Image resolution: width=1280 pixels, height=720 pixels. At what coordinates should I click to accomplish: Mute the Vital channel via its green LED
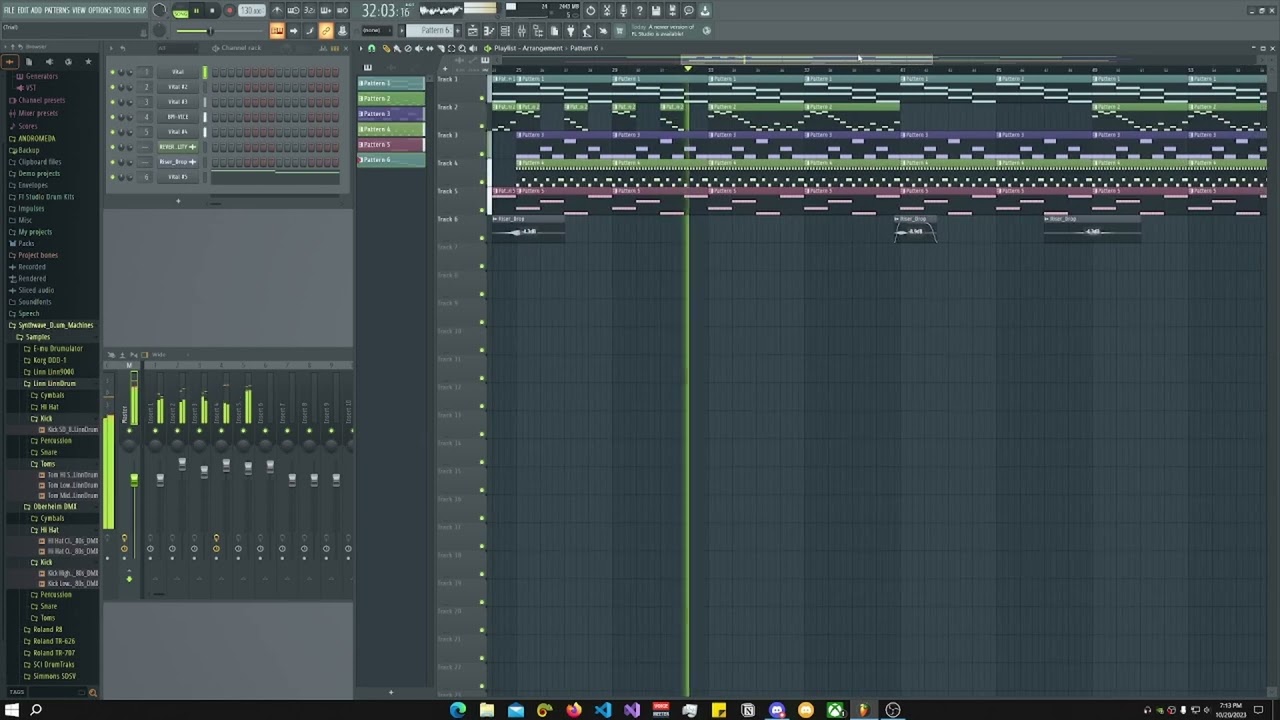point(112,72)
